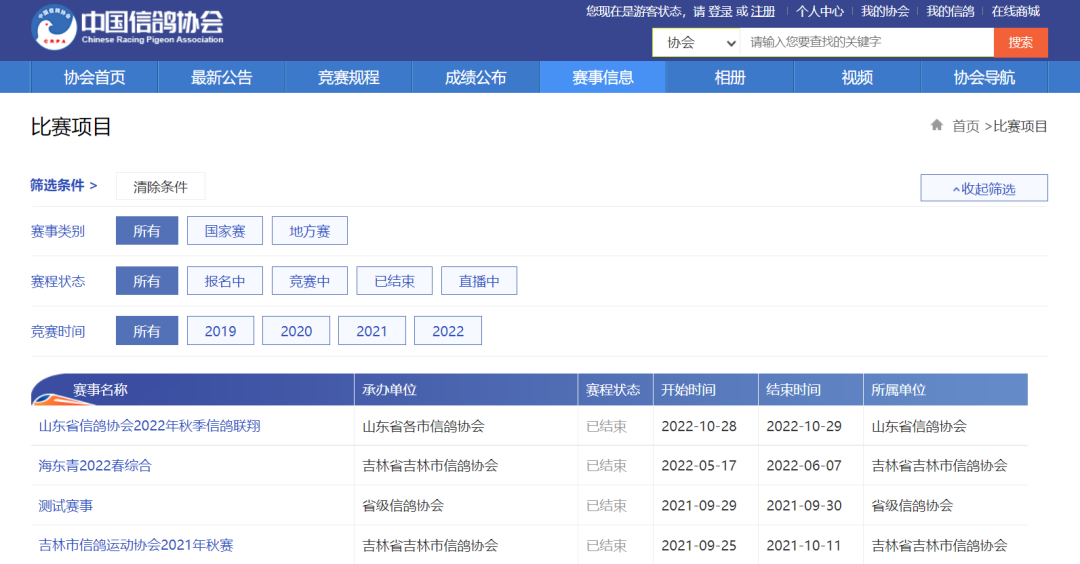Collapse filters with 收起筛选 button
The height and width of the screenshot is (564, 1080).
(984, 188)
